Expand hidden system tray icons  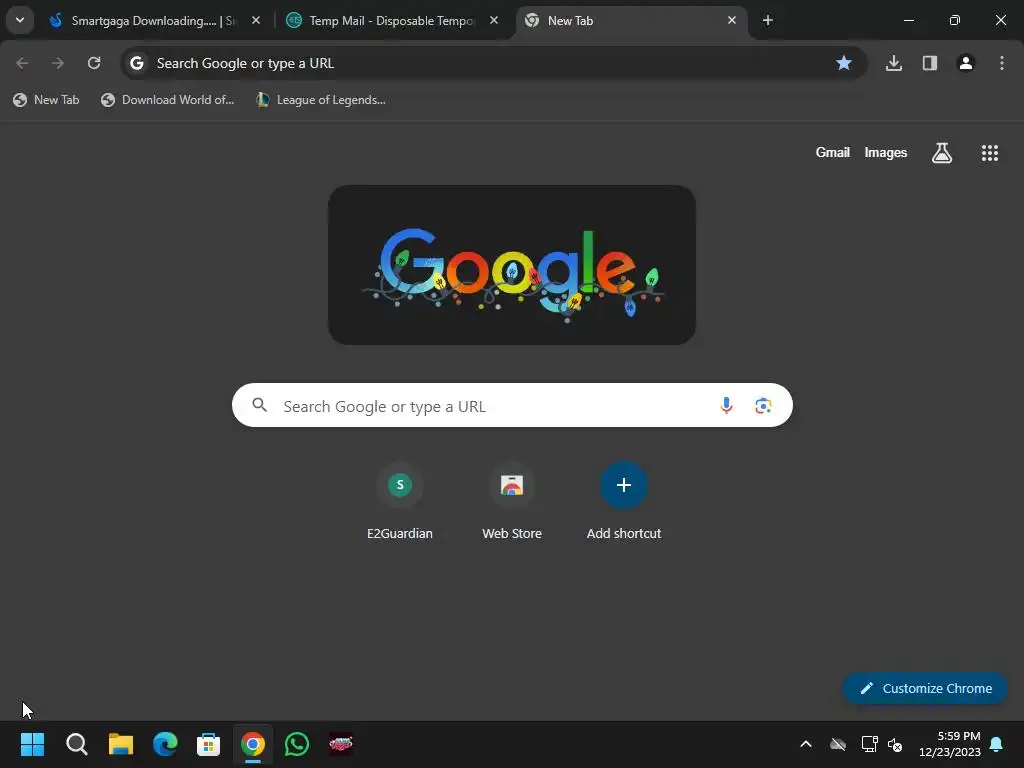click(x=806, y=744)
